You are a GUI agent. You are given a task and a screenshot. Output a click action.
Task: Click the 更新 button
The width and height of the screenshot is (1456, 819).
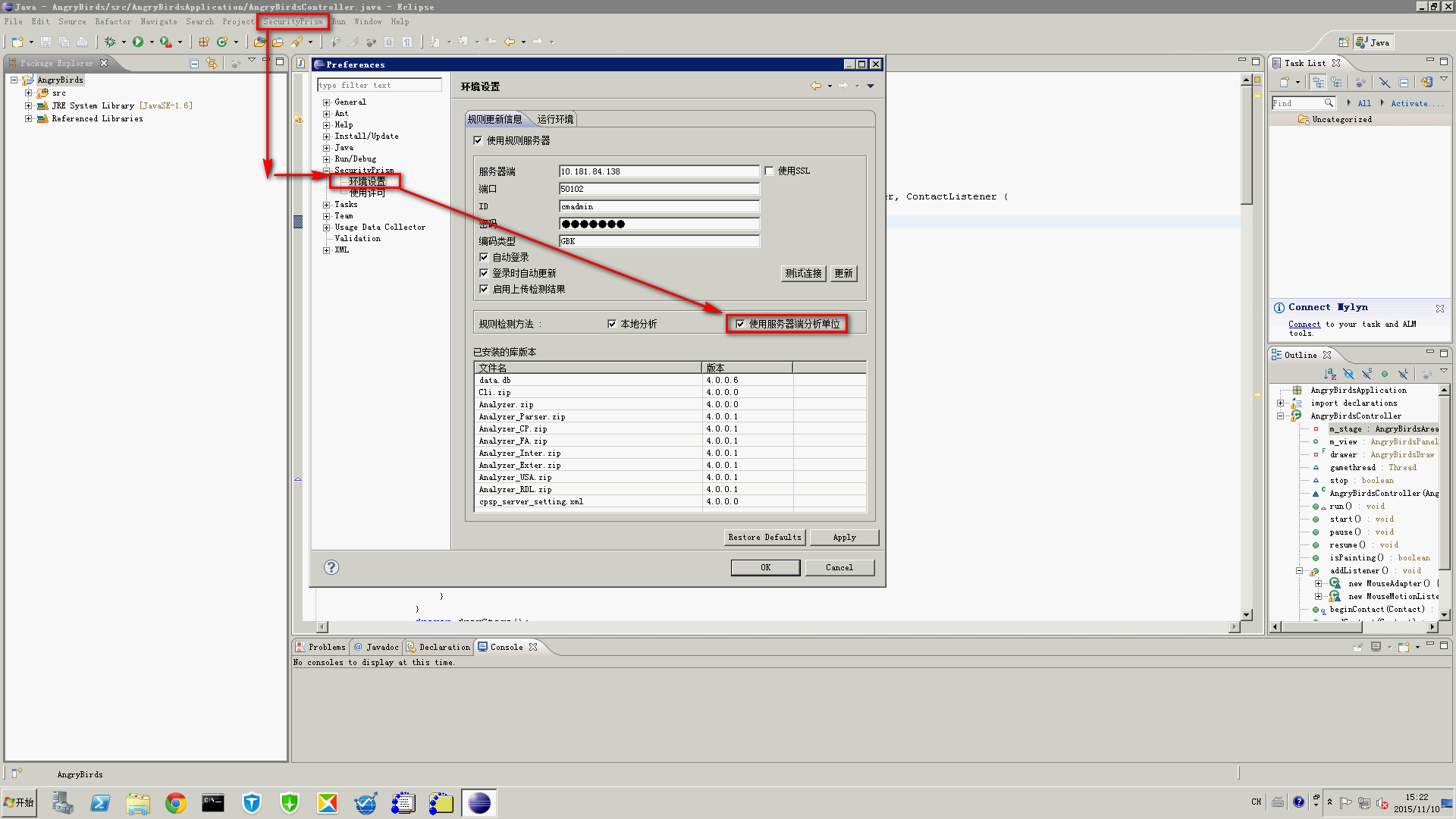(843, 273)
